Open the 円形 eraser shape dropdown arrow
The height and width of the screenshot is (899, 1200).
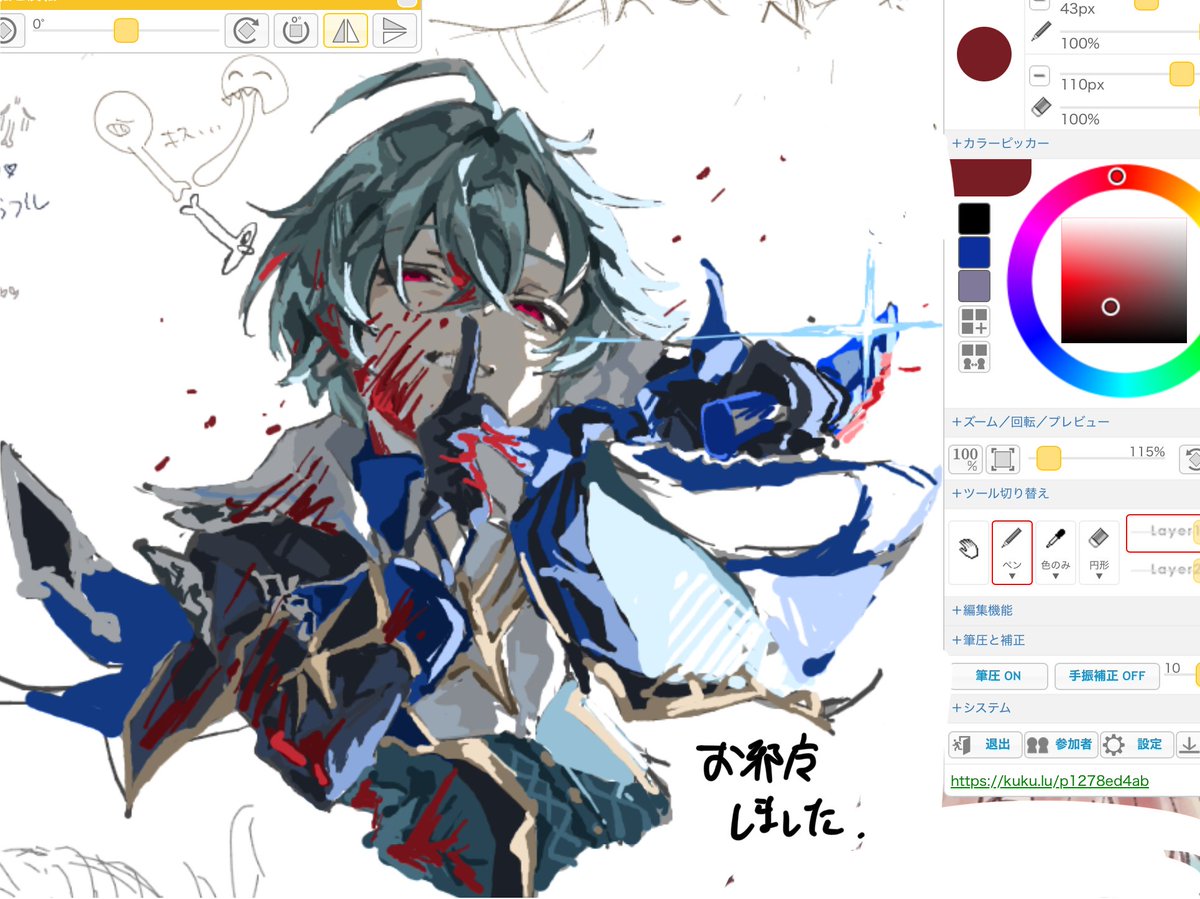coord(1099,576)
